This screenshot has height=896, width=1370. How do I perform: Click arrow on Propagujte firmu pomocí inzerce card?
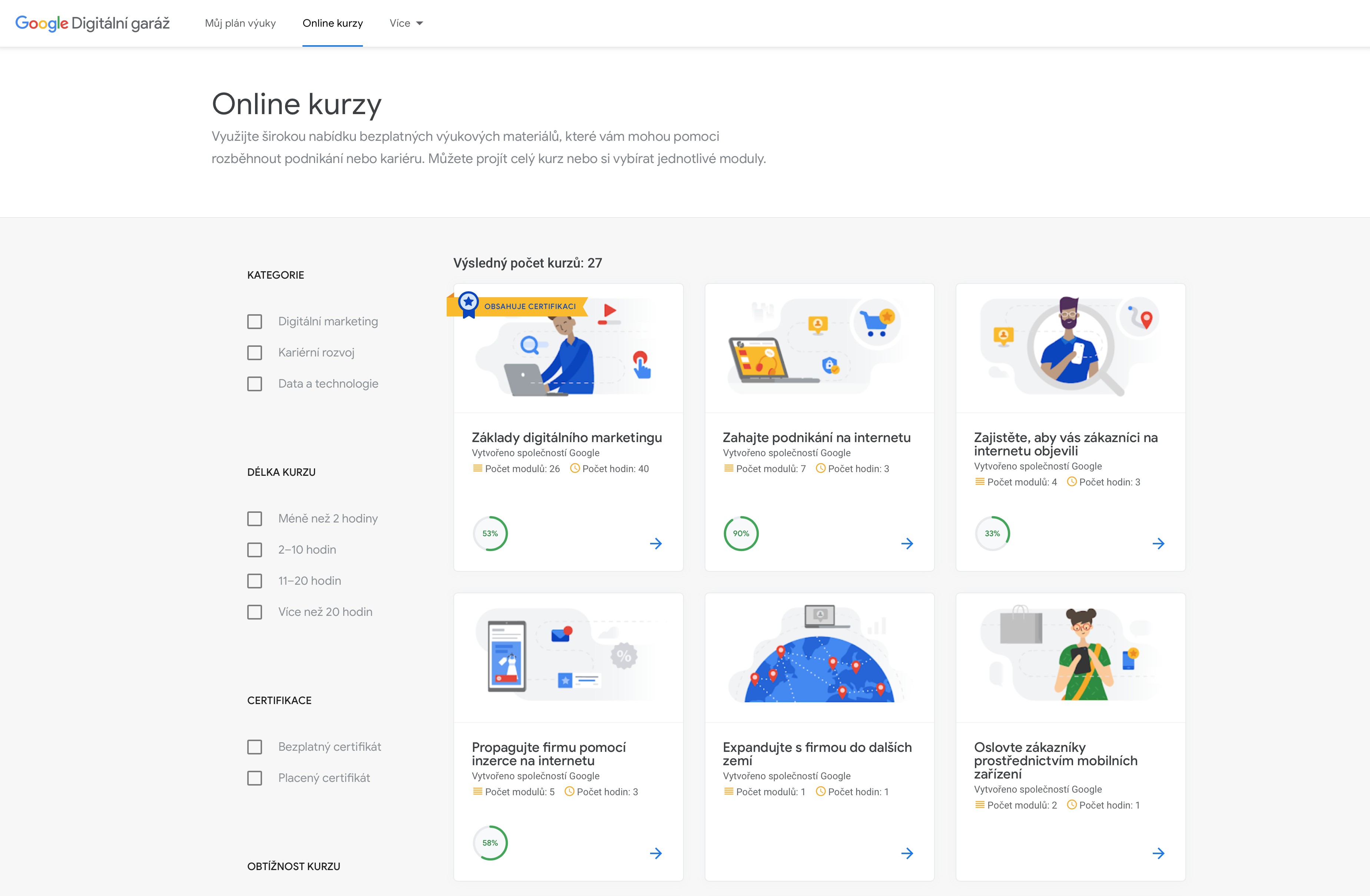656,853
